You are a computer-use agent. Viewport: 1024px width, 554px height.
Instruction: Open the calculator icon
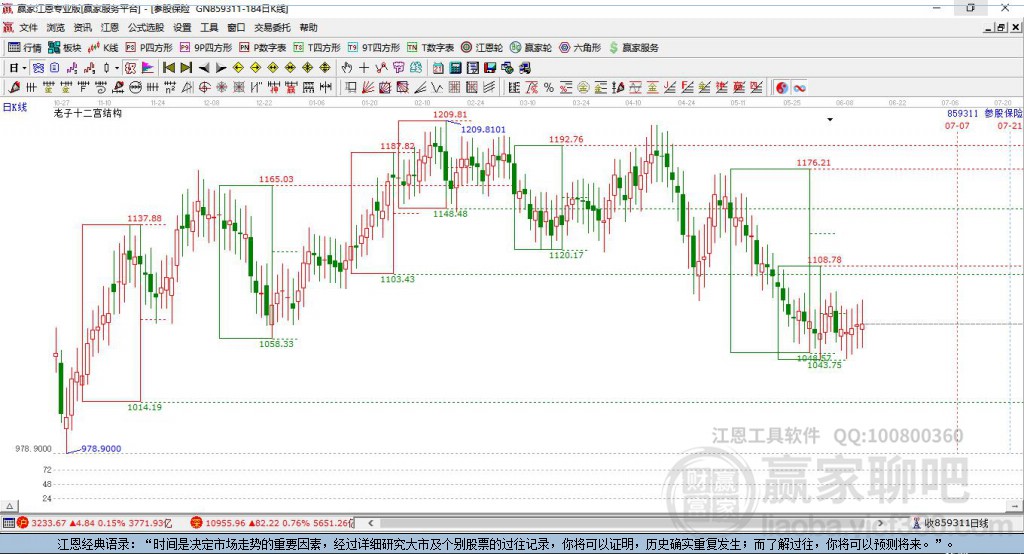click(455, 68)
